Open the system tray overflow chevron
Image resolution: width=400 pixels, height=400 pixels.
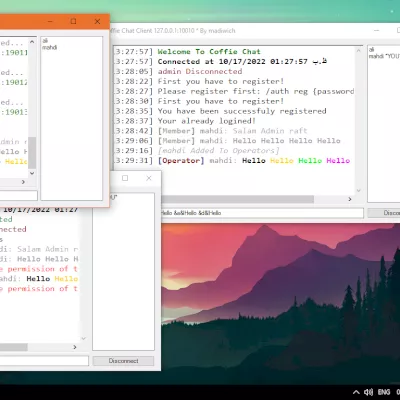click(356, 392)
